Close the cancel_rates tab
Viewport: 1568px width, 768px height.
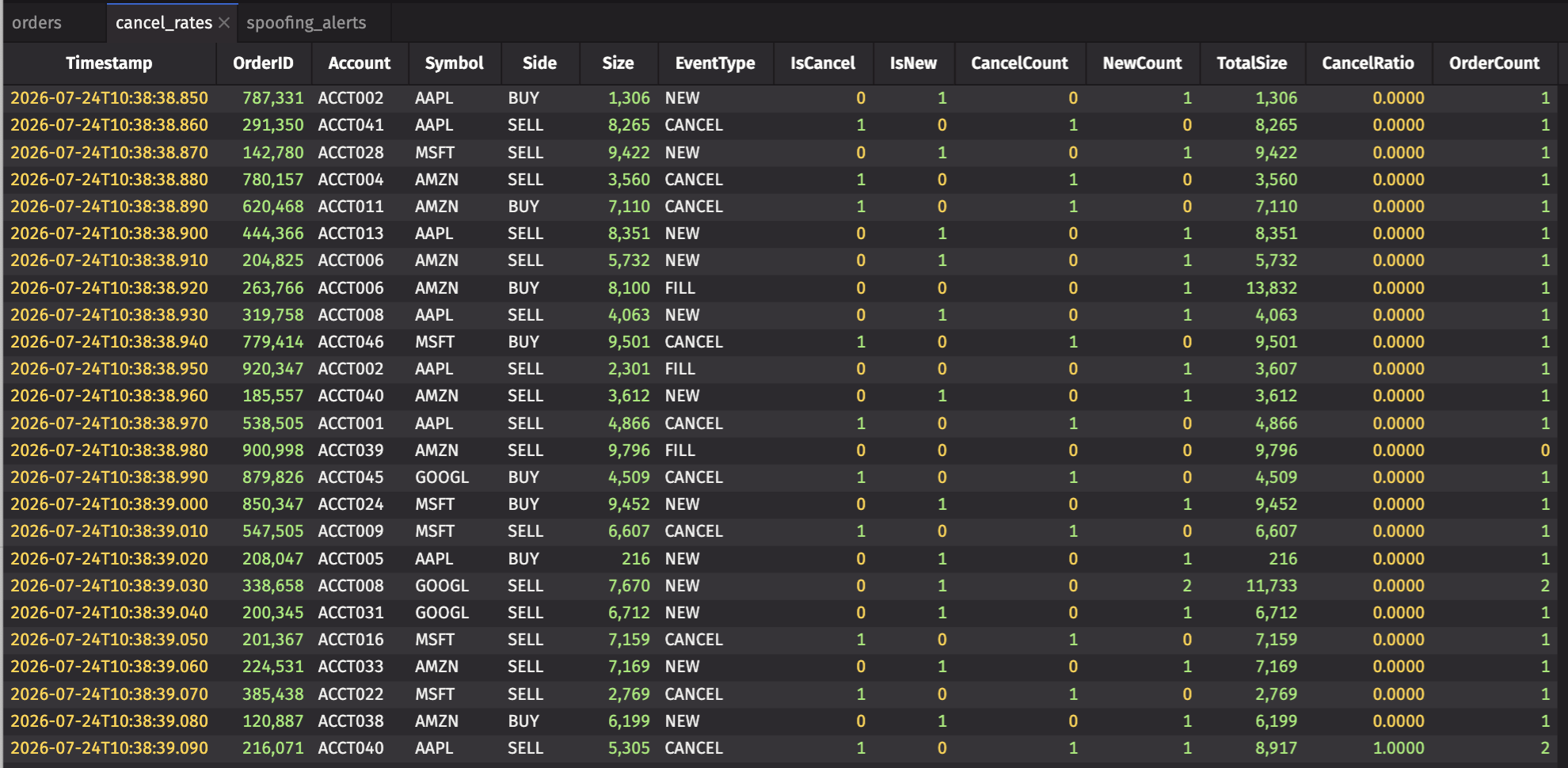[x=224, y=23]
